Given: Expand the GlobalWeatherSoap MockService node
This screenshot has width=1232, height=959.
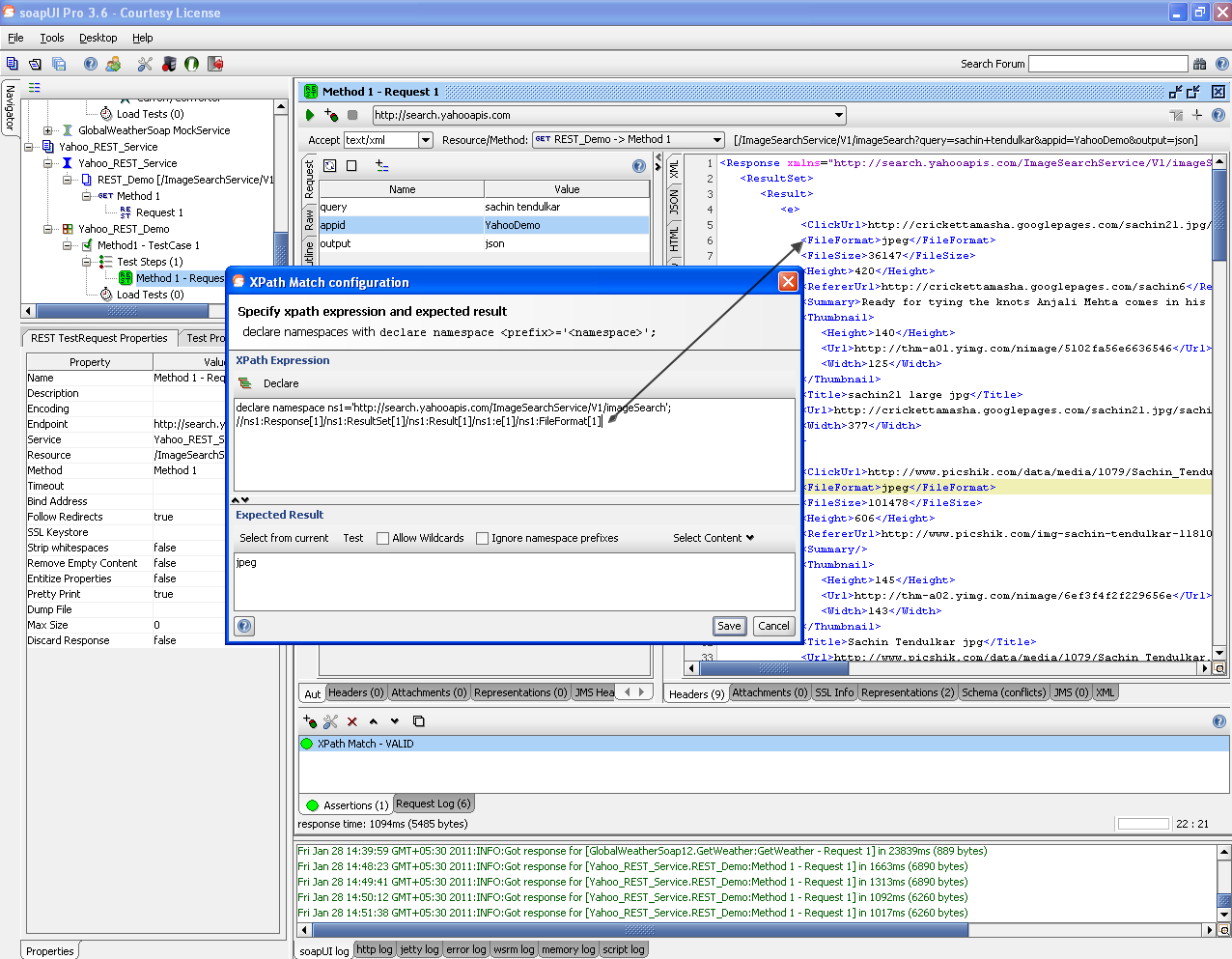Looking at the screenshot, I should (x=47, y=130).
